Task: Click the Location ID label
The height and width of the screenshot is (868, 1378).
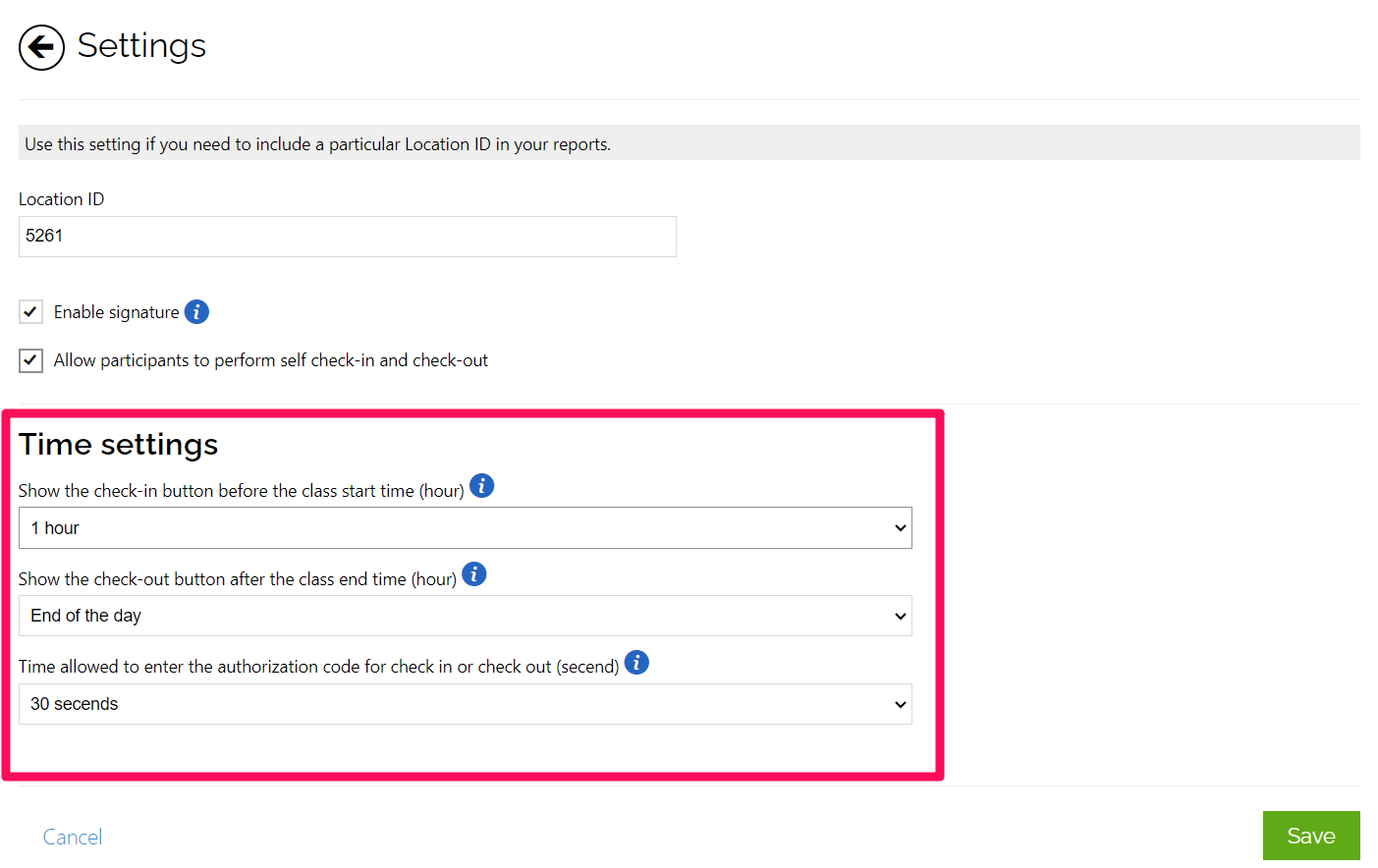Action: (61, 199)
